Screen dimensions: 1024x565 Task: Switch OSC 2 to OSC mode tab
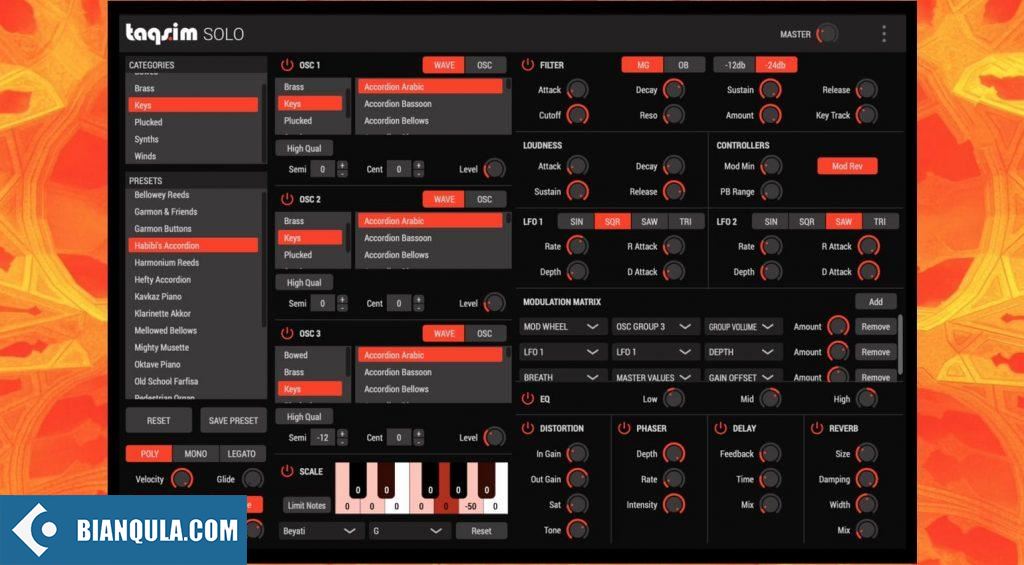(485, 199)
